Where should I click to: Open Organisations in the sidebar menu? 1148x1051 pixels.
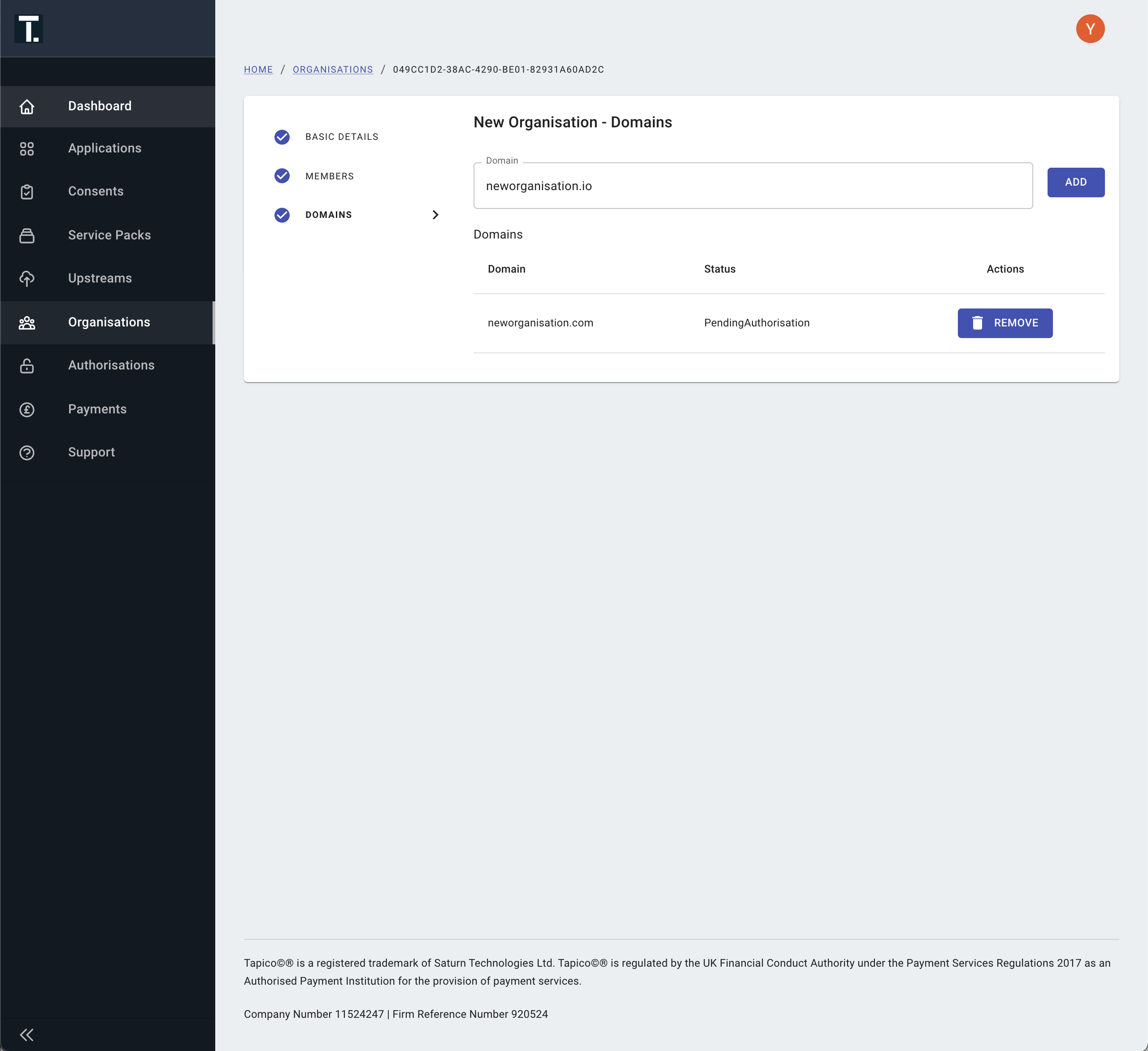point(109,322)
